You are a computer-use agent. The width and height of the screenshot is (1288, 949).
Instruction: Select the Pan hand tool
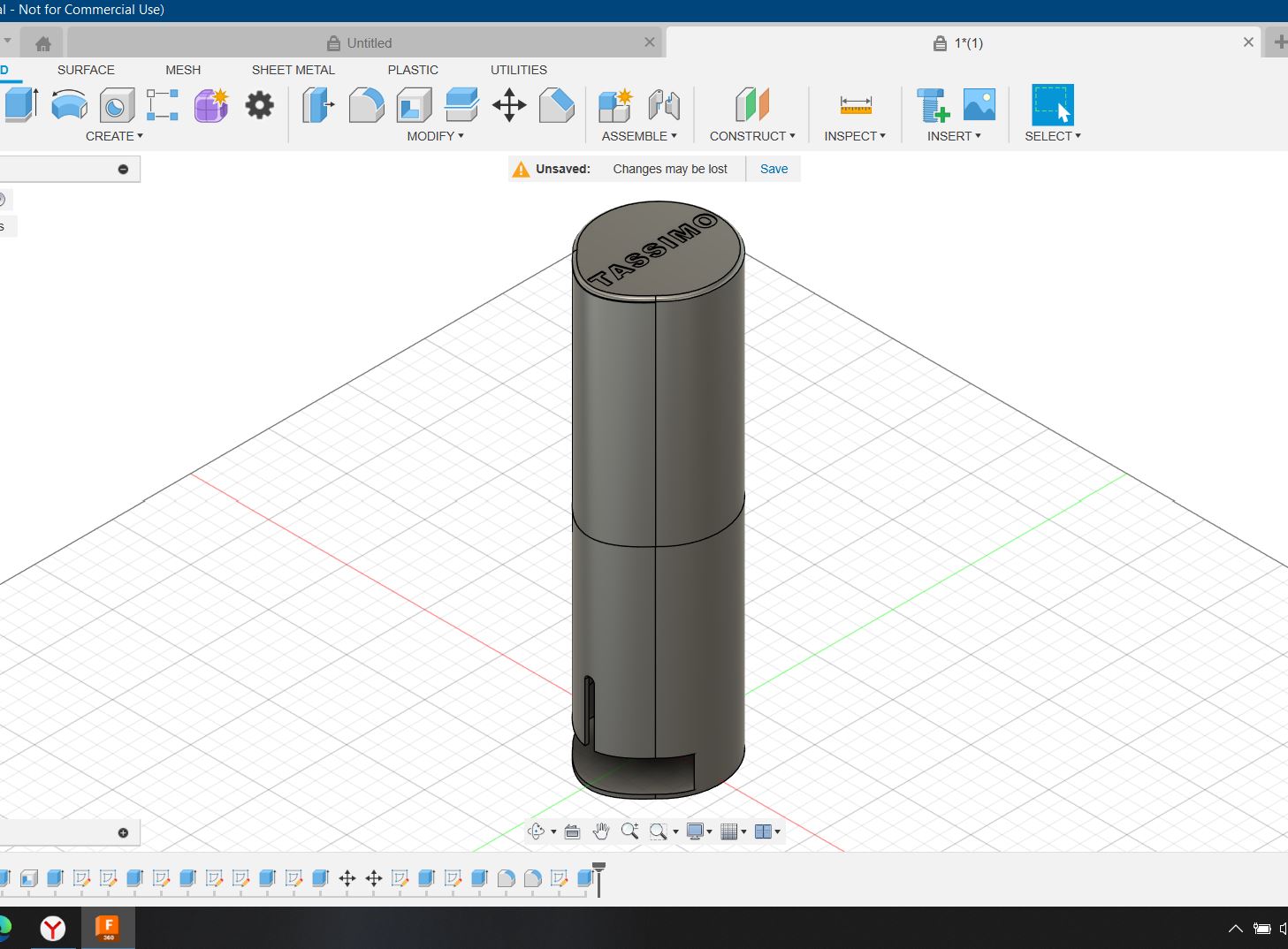pos(601,831)
